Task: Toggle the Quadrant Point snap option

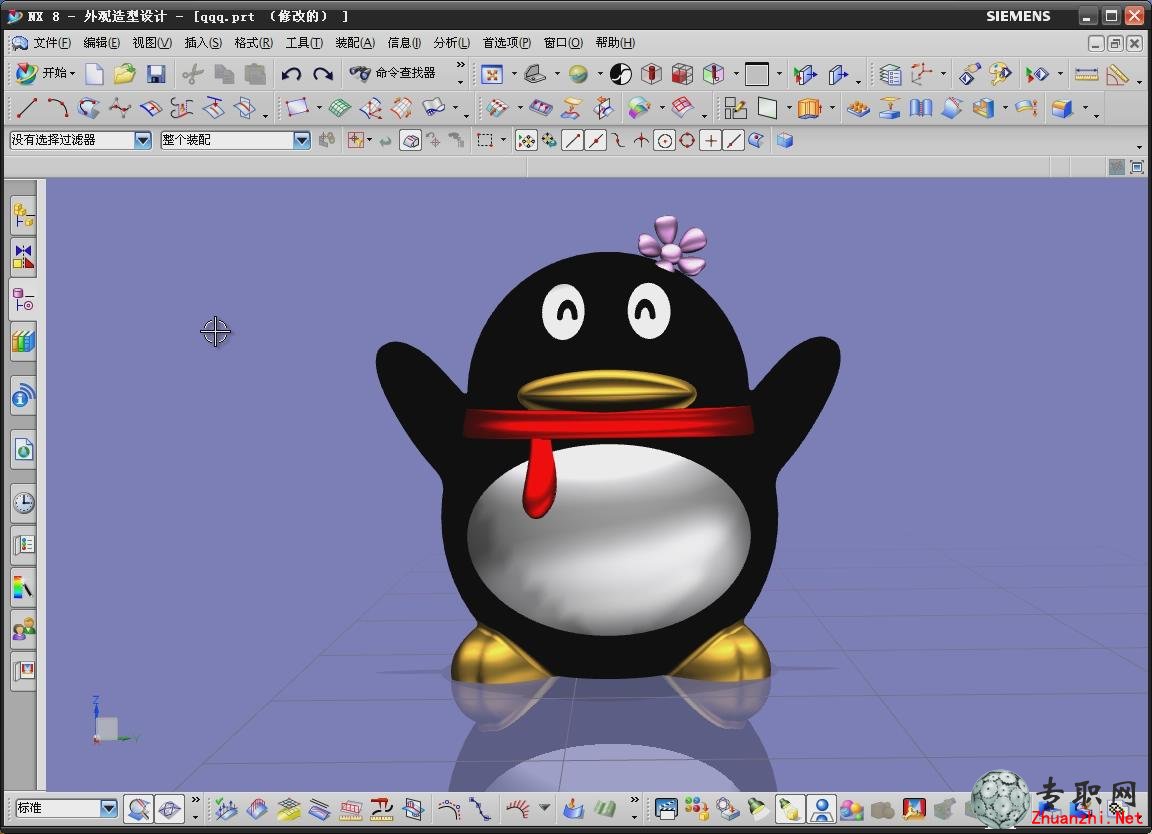Action: [687, 140]
